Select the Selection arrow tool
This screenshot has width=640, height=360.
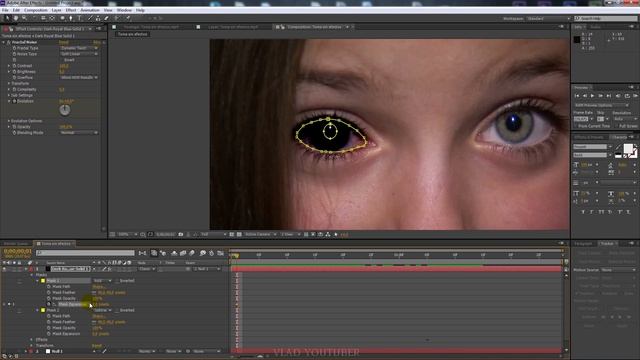tap(7, 18)
